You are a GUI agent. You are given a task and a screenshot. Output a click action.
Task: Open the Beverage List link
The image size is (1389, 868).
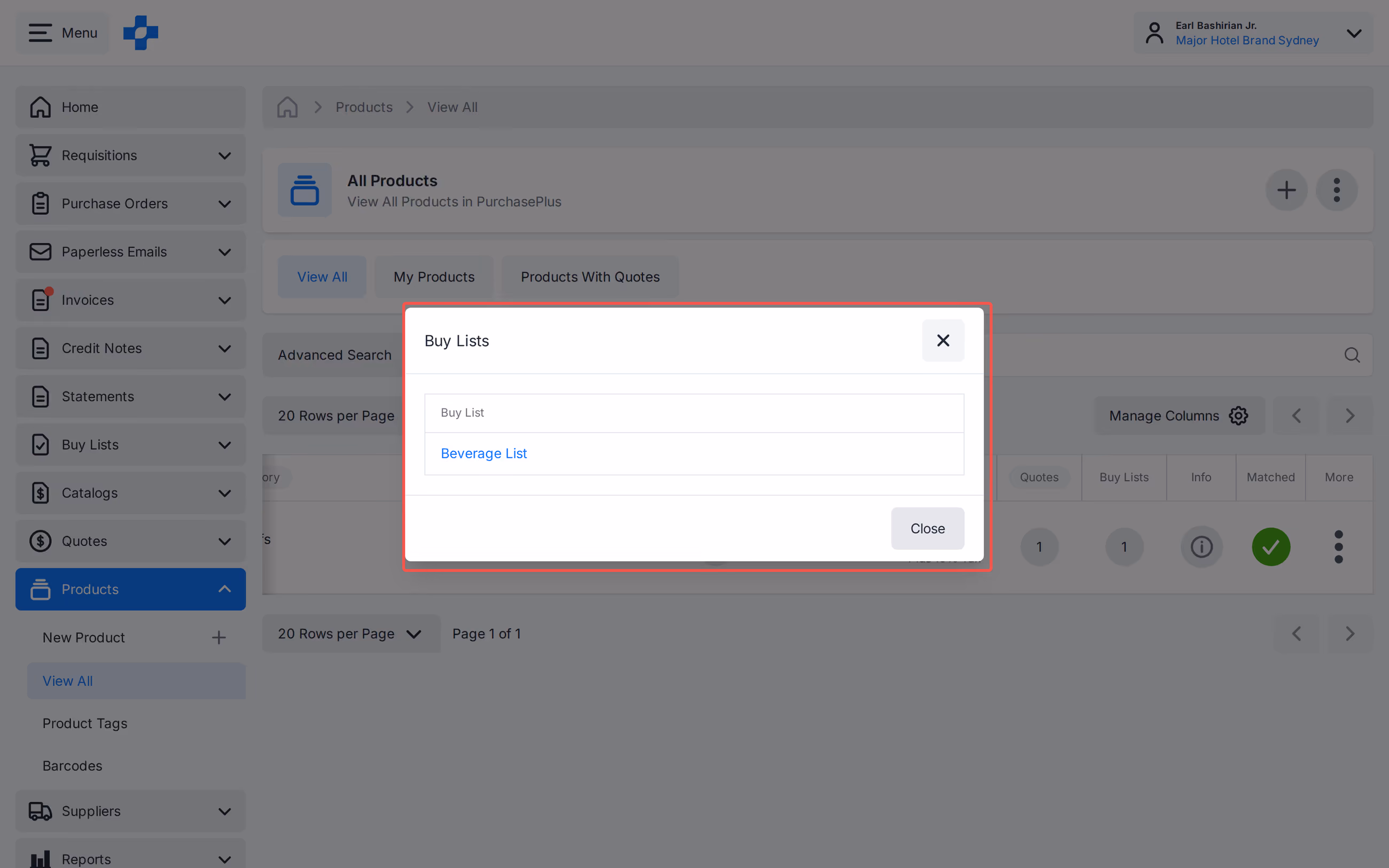click(483, 453)
